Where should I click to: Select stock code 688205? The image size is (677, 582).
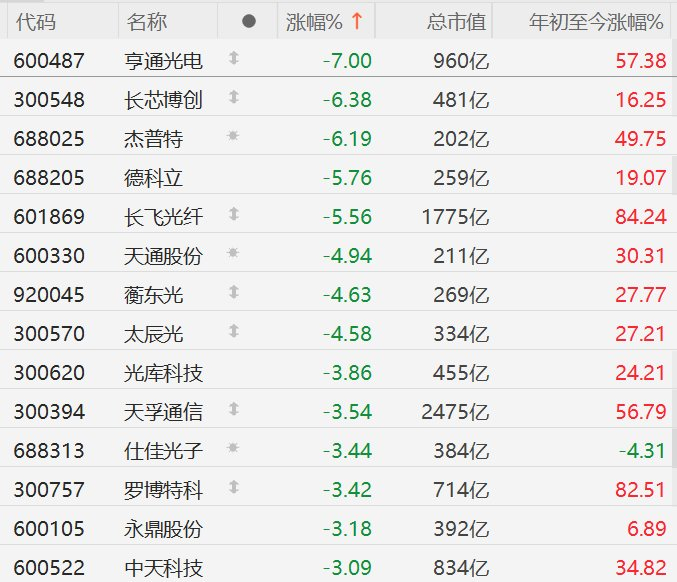[x=49, y=178]
